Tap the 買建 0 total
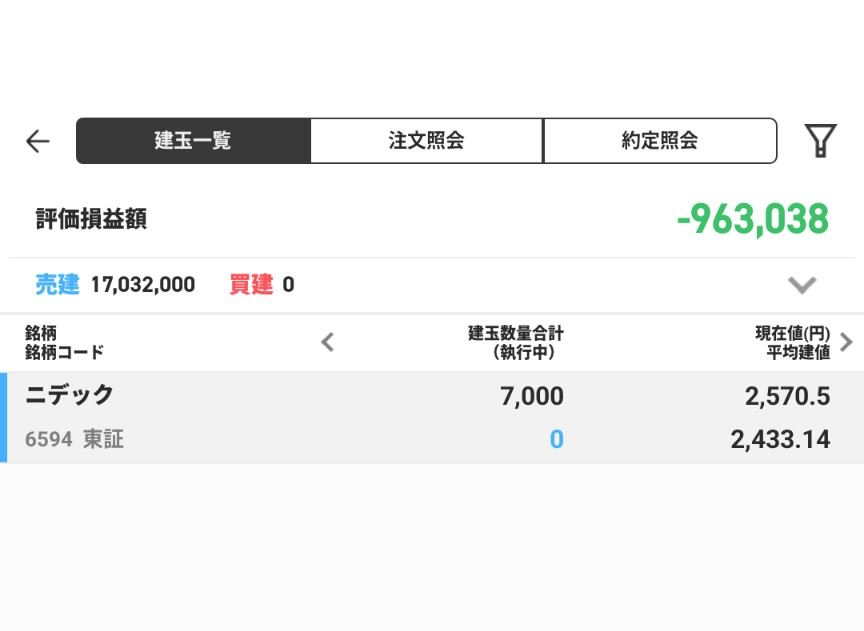The width and height of the screenshot is (864, 631). pyautogui.click(x=262, y=285)
